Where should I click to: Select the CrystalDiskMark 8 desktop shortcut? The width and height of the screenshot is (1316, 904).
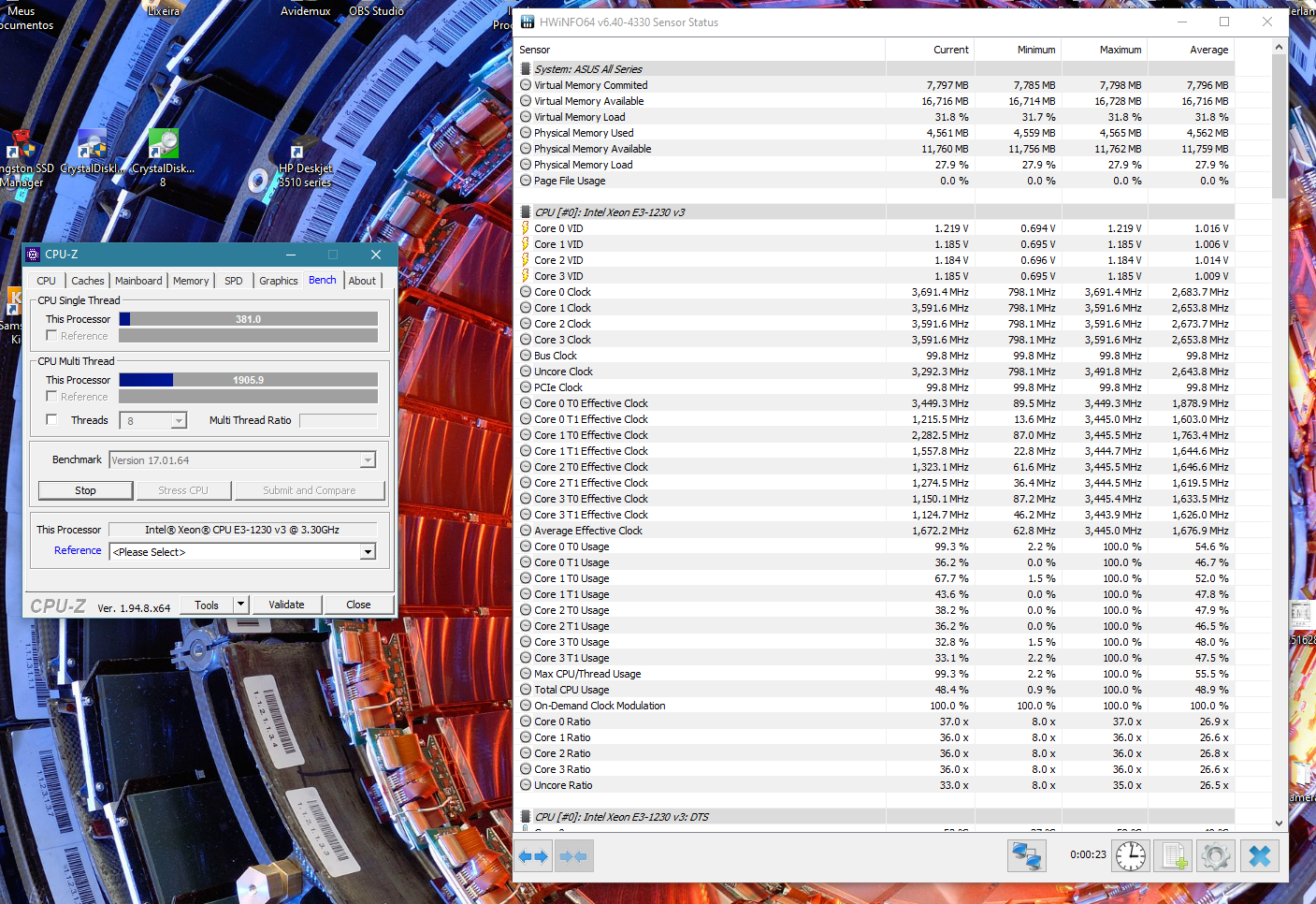[x=163, y=159]
